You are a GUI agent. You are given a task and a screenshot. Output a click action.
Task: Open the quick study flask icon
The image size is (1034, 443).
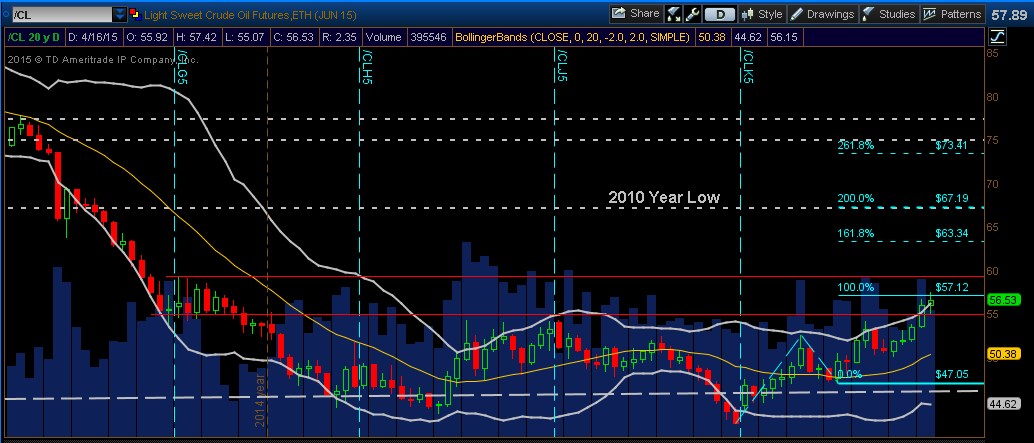pos(674,14)
